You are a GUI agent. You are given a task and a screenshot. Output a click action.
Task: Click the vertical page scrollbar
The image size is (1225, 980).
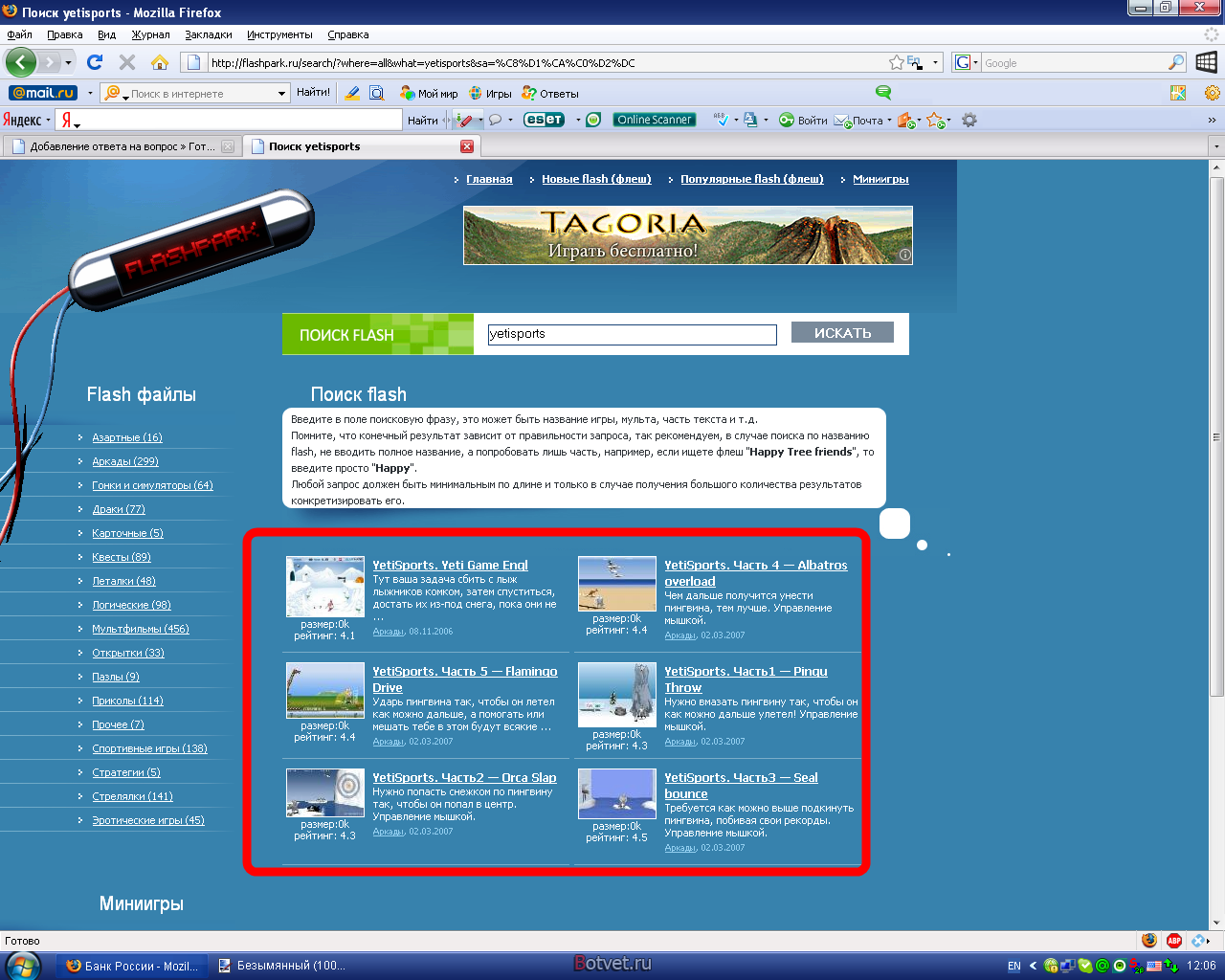coord(1217,437)
